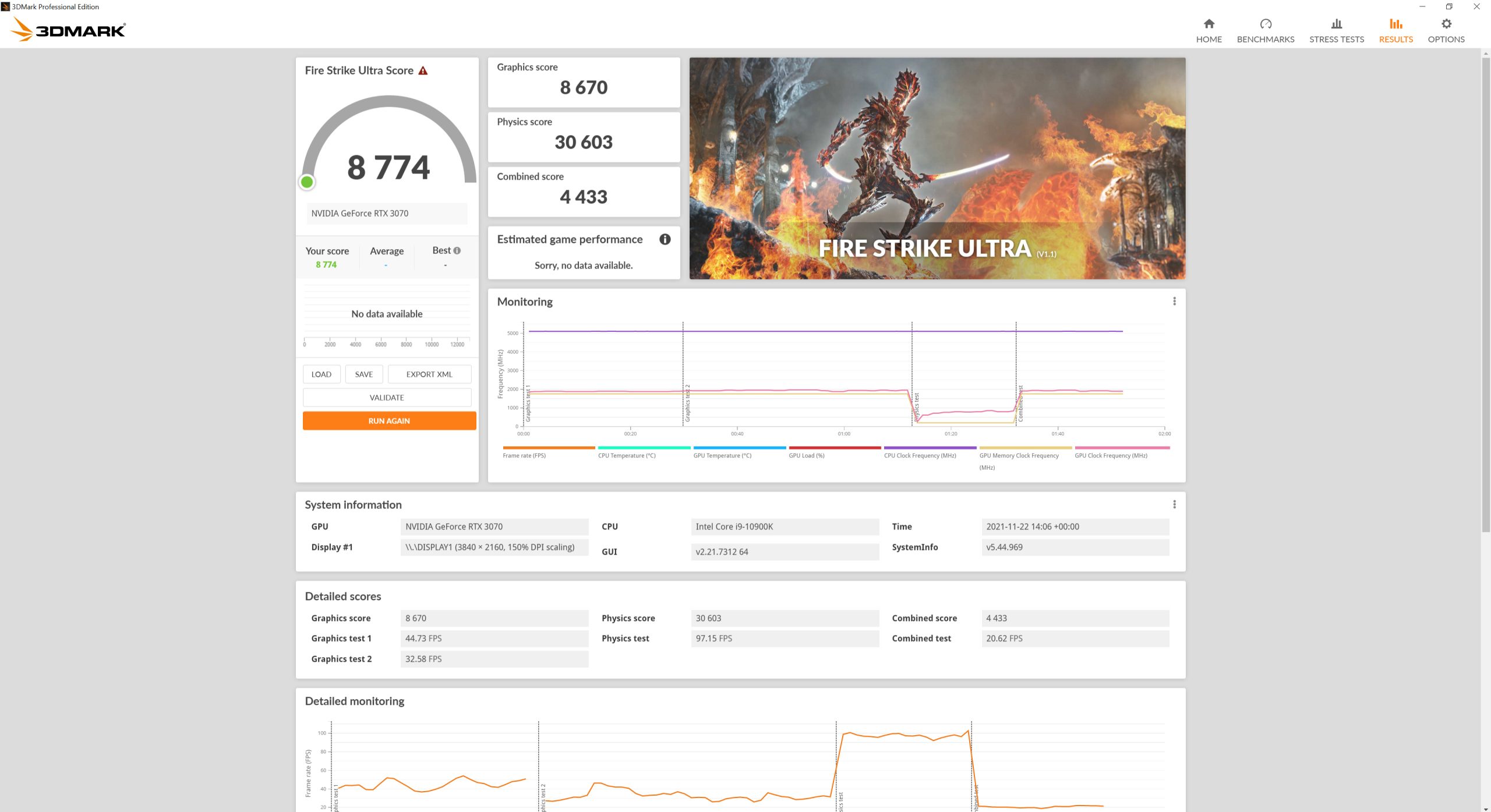The height and width of the screenshot is (812, 1491).
Task: Open the Benchmarks gauge icon
Action: [1265, 24]
